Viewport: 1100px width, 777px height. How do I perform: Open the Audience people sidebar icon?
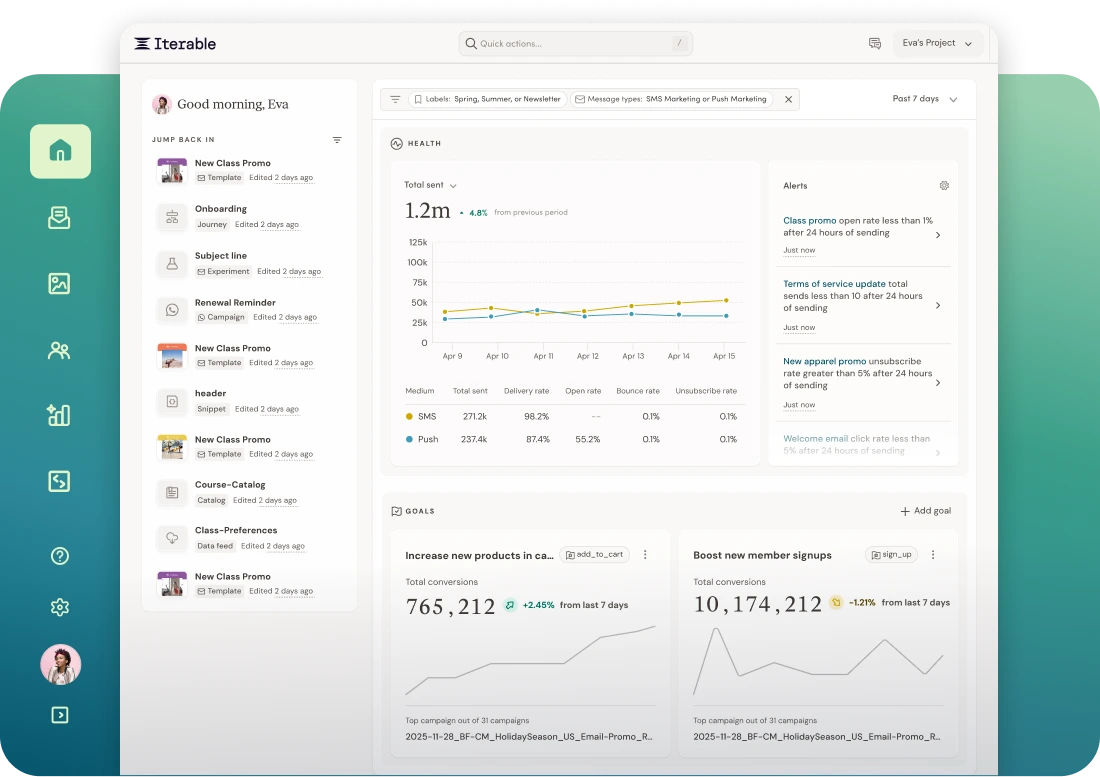tap(59, 350)
